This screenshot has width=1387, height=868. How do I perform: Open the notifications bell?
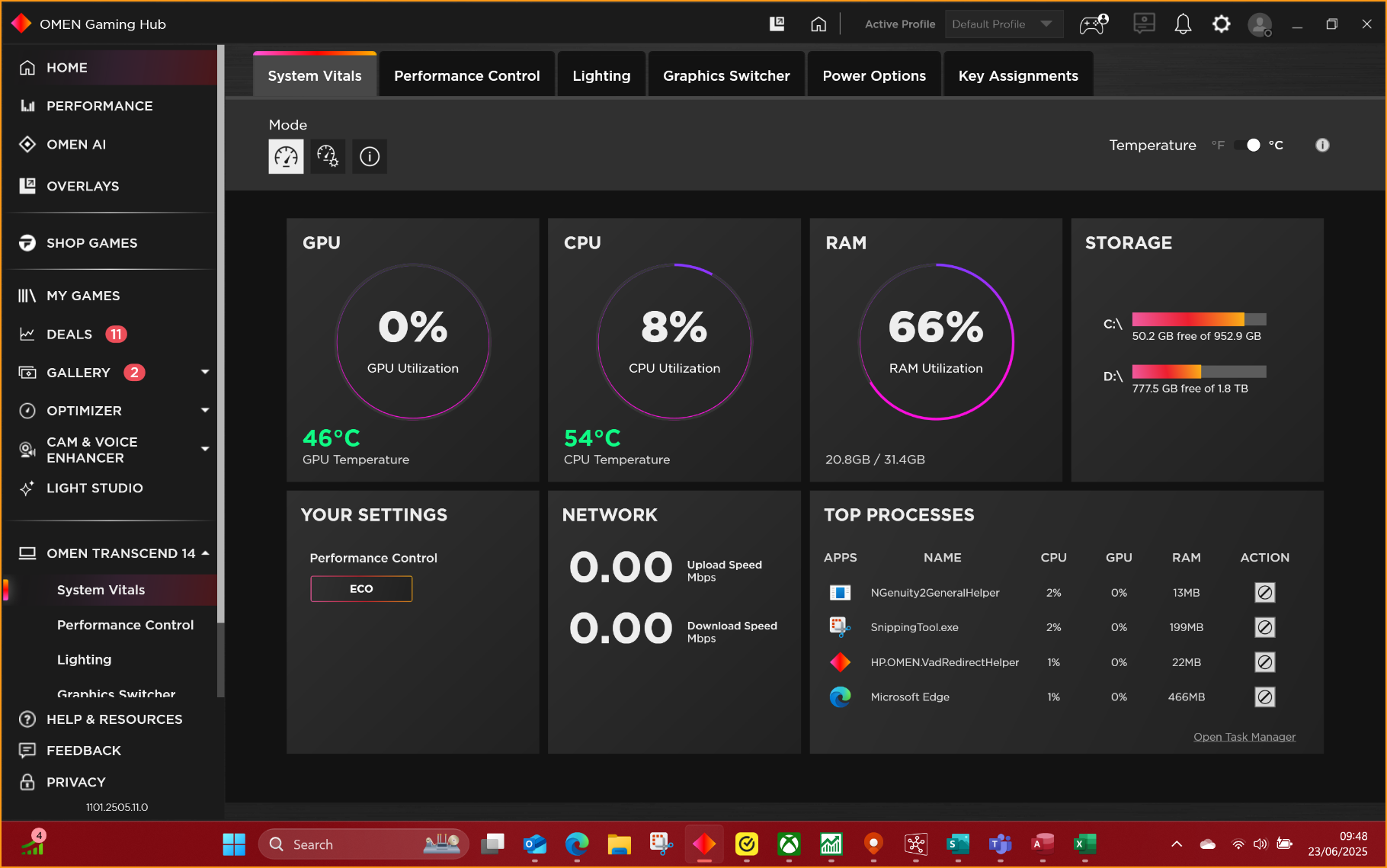coord(1183,24)
